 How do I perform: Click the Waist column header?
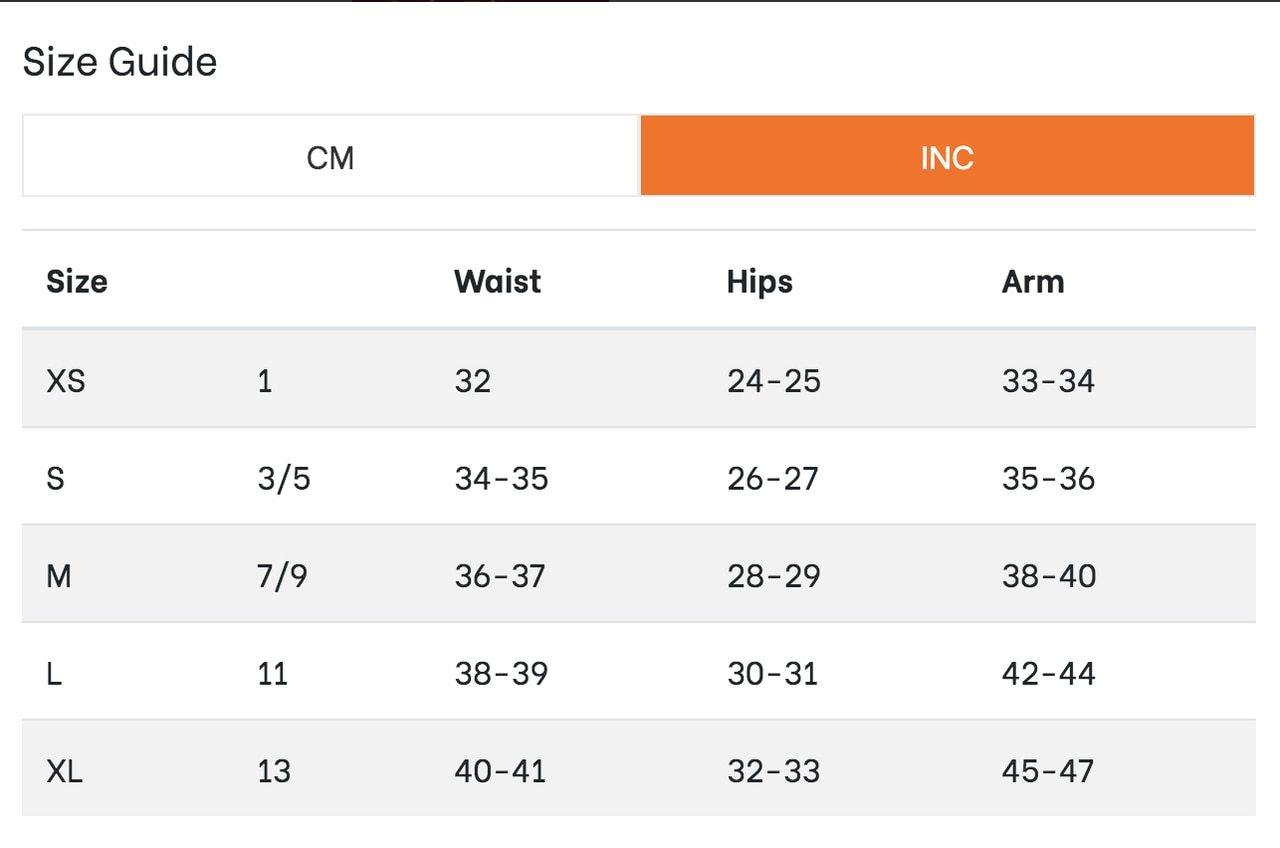(x=497, y=281)
